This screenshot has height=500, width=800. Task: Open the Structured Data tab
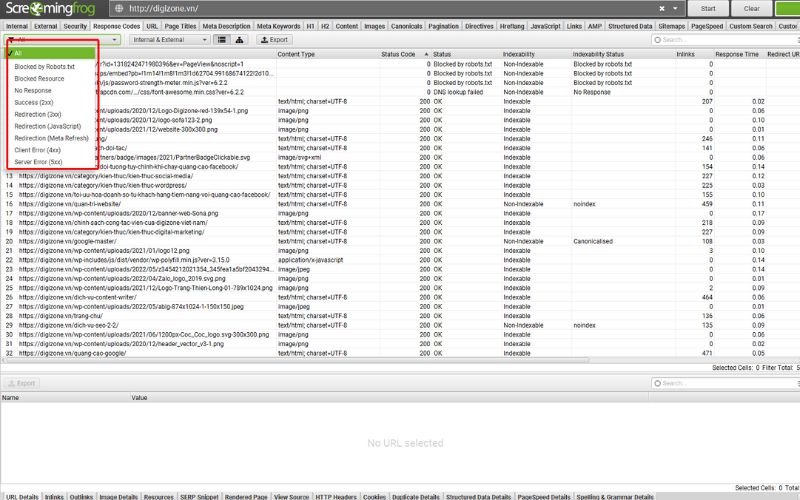pyautogui.click(x=630, y=26)
